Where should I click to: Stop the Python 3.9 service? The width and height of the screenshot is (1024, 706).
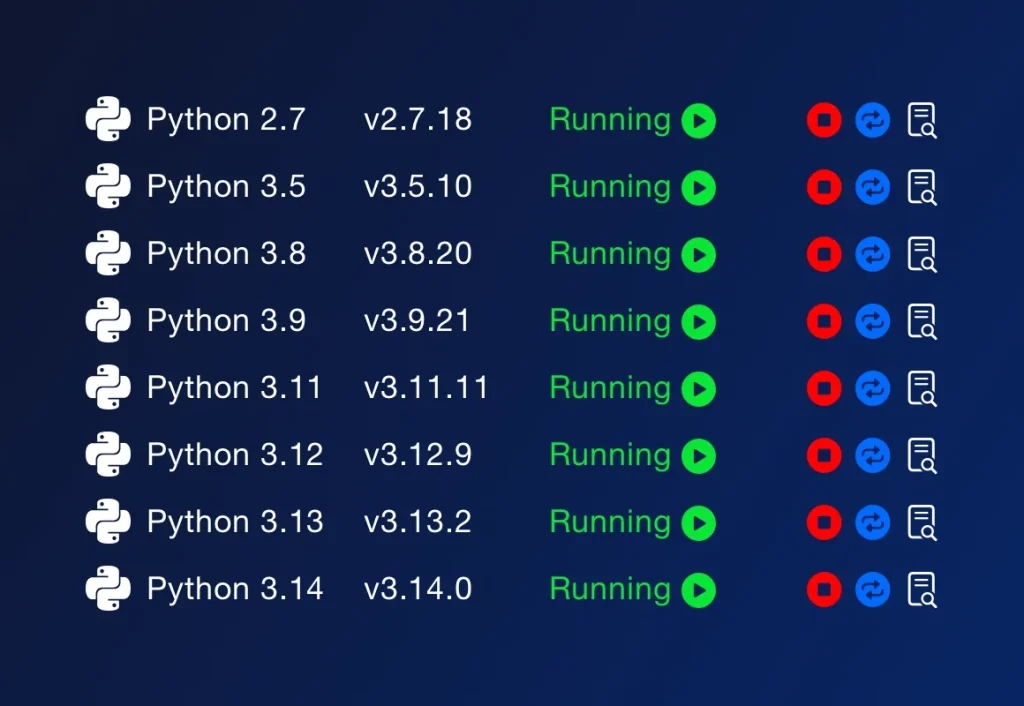tap(824, 321)
